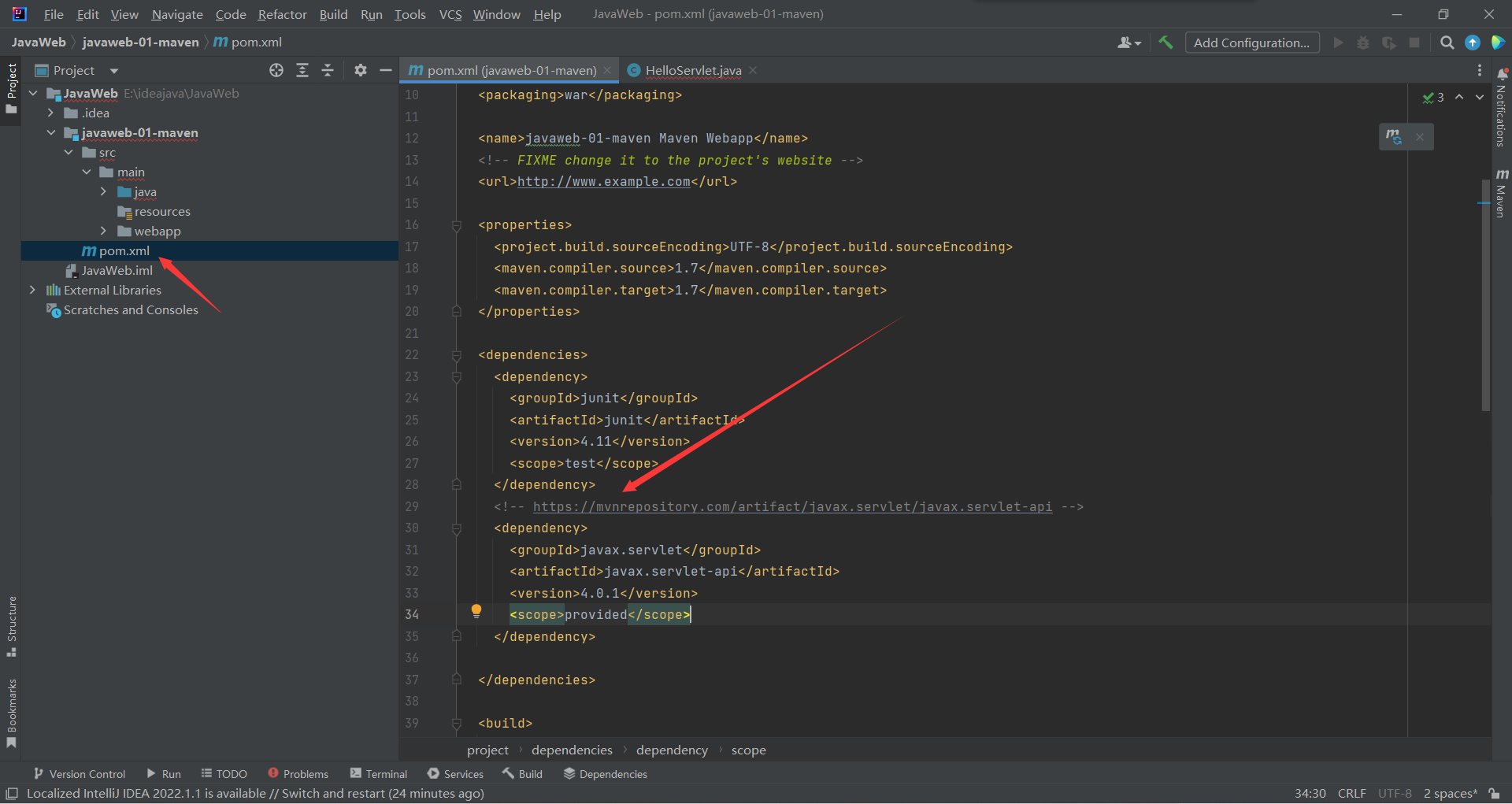The image size is (1512, 804).
Task: Click the IDE update arrow icon
Action: click(1473, 43)
